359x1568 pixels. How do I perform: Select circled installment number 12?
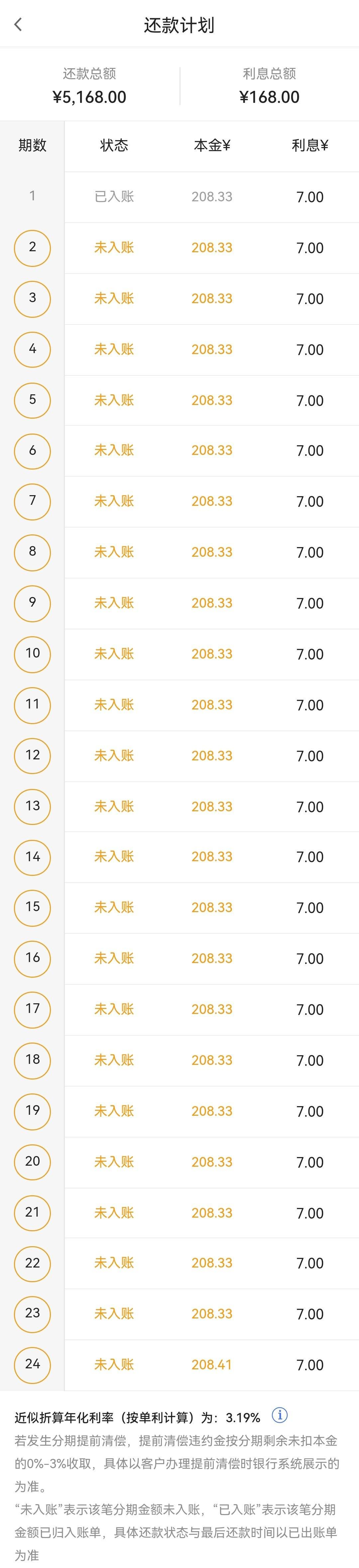coord(32,755)
